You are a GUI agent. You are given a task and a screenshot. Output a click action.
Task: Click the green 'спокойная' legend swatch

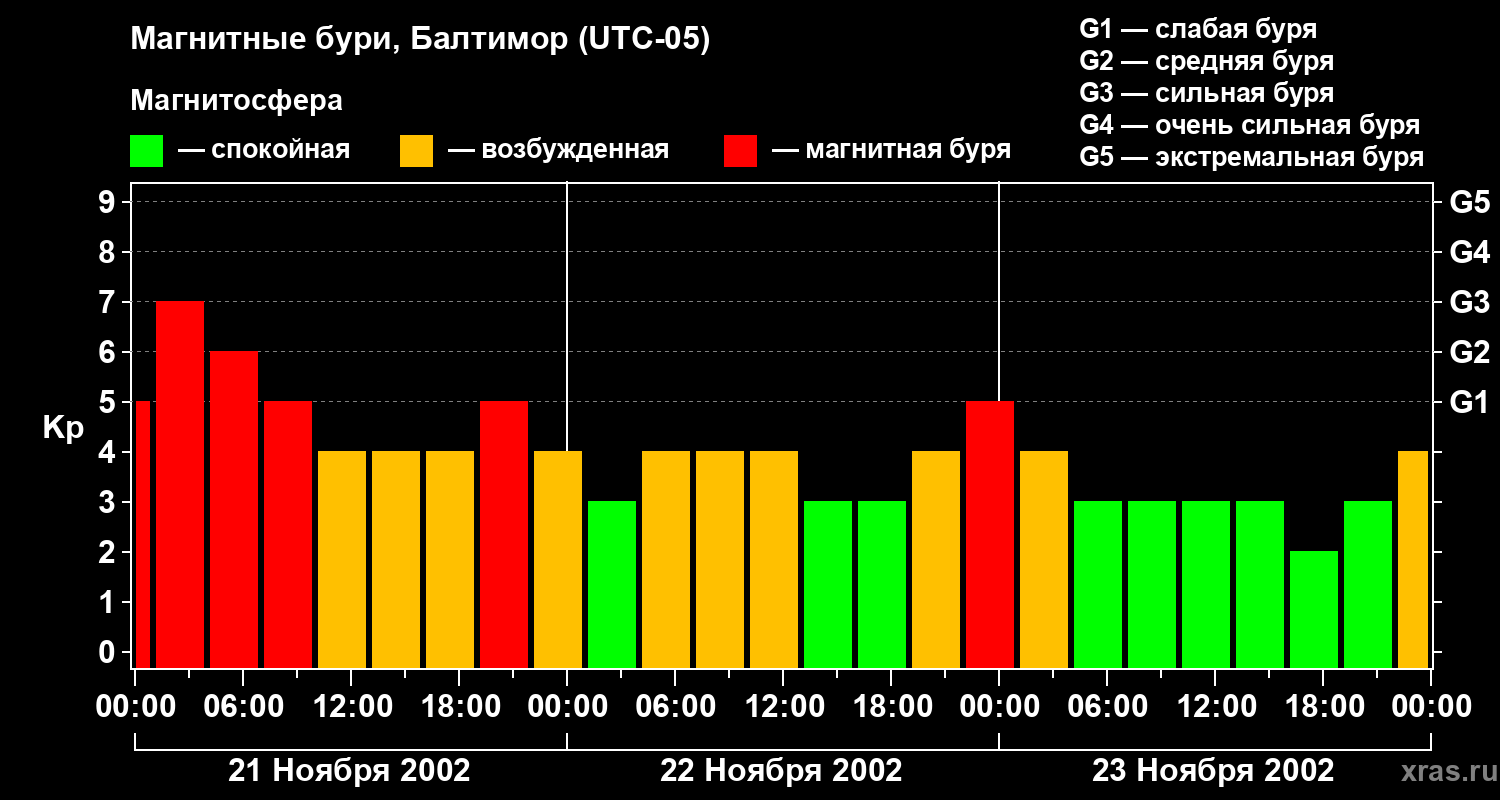click(146, 151)
